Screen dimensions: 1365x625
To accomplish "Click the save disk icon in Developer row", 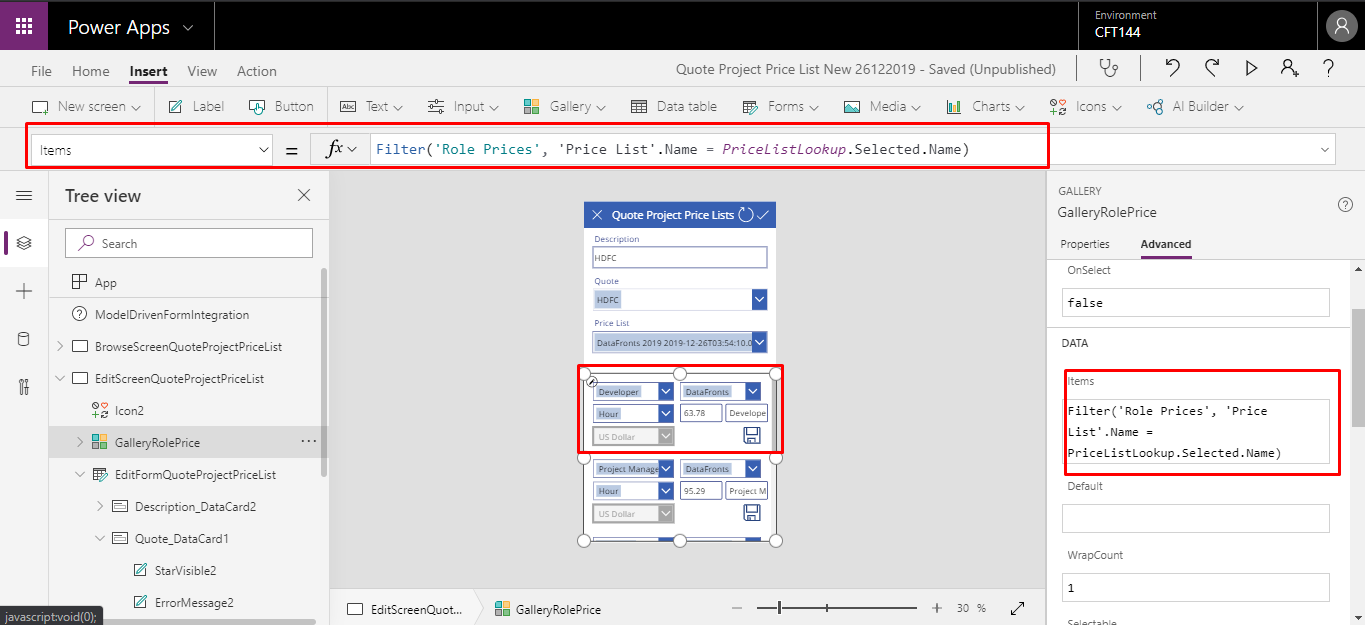I will click(x=752, y=436).
